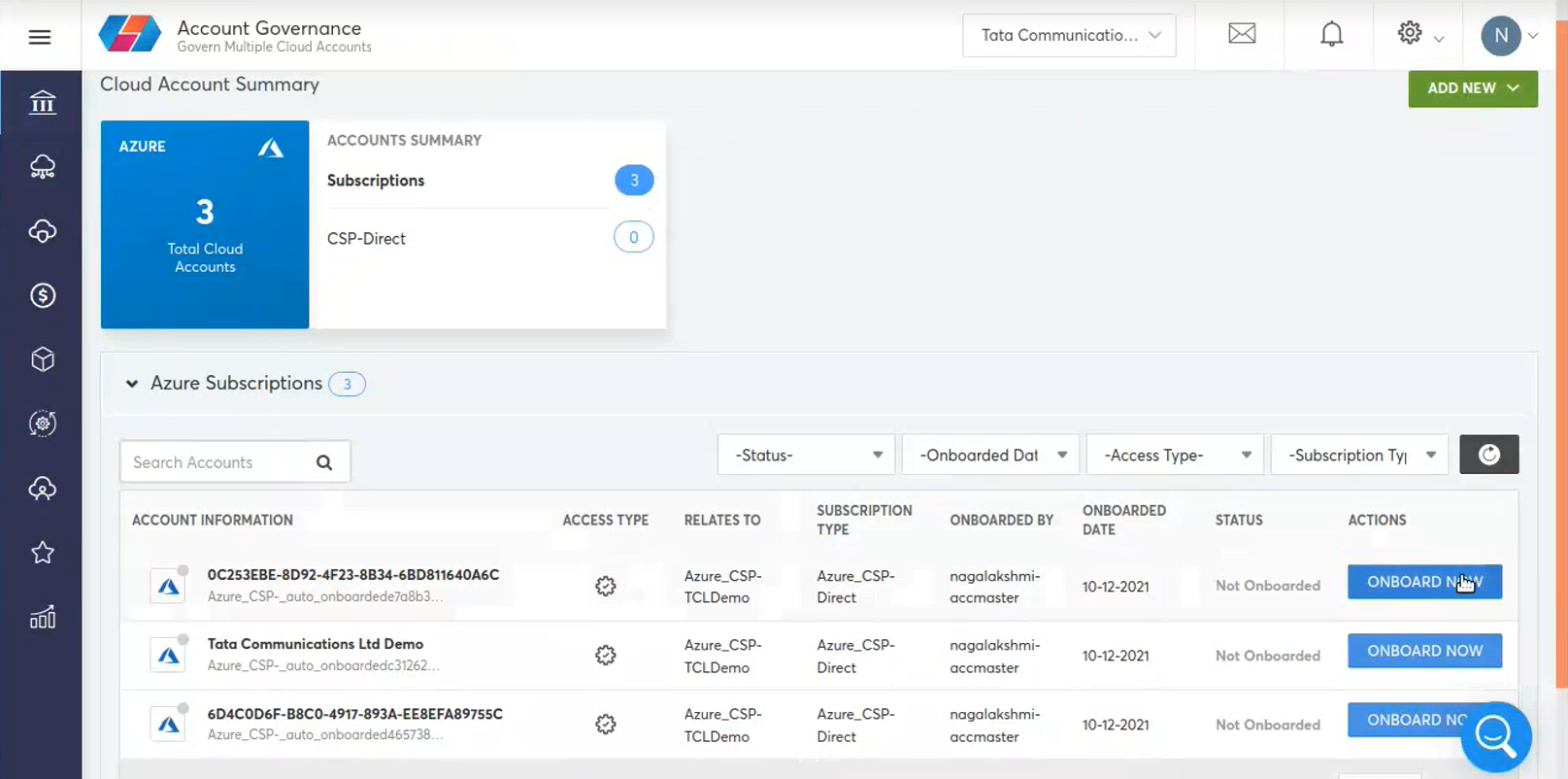Open the hamburger navigation menu
The height and width of the screenshot is (779, 1568).
coord(40,37)
